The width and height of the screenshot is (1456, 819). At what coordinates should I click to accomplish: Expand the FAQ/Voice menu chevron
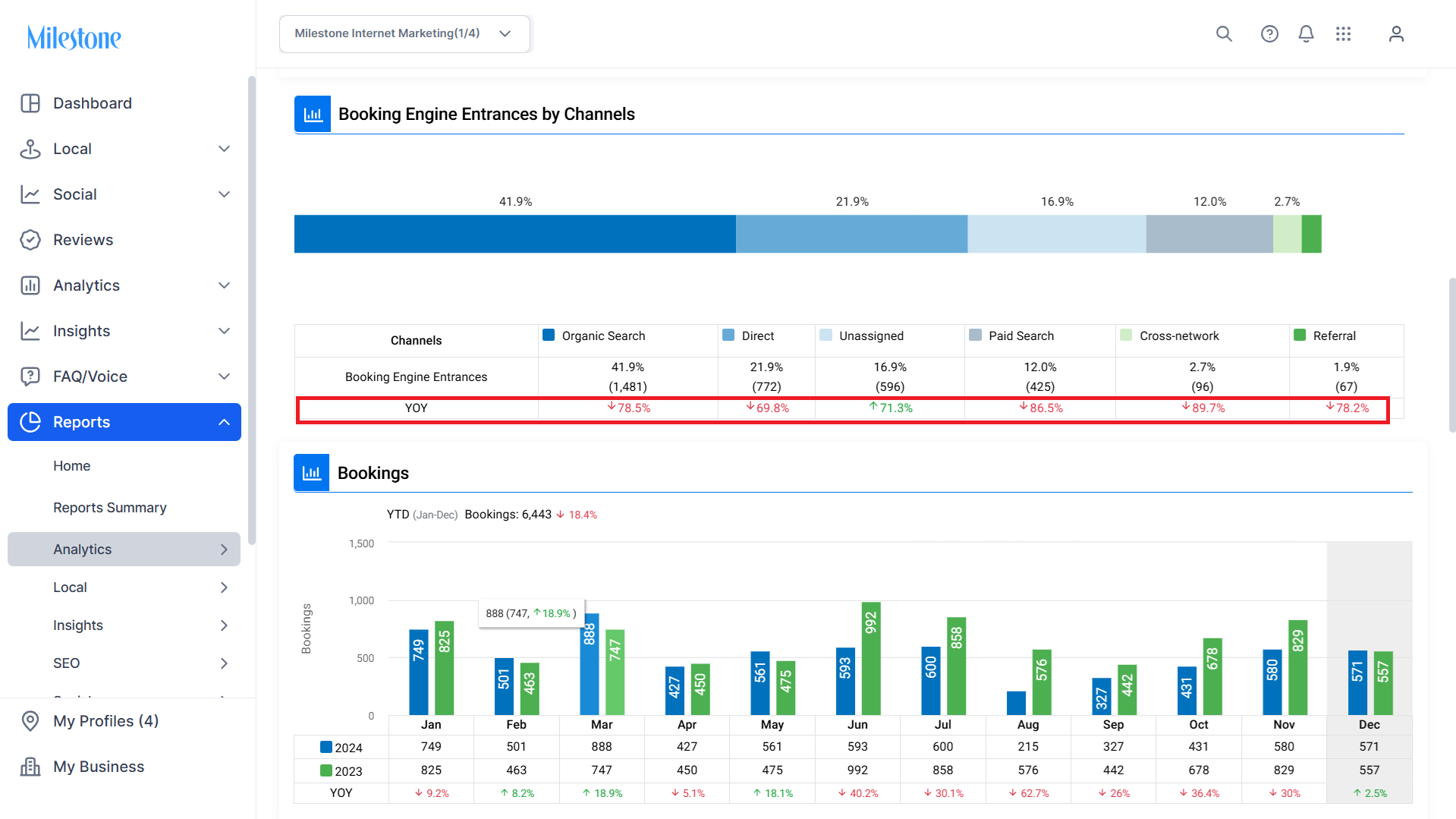pyautogui.click(x=224, y=376)
